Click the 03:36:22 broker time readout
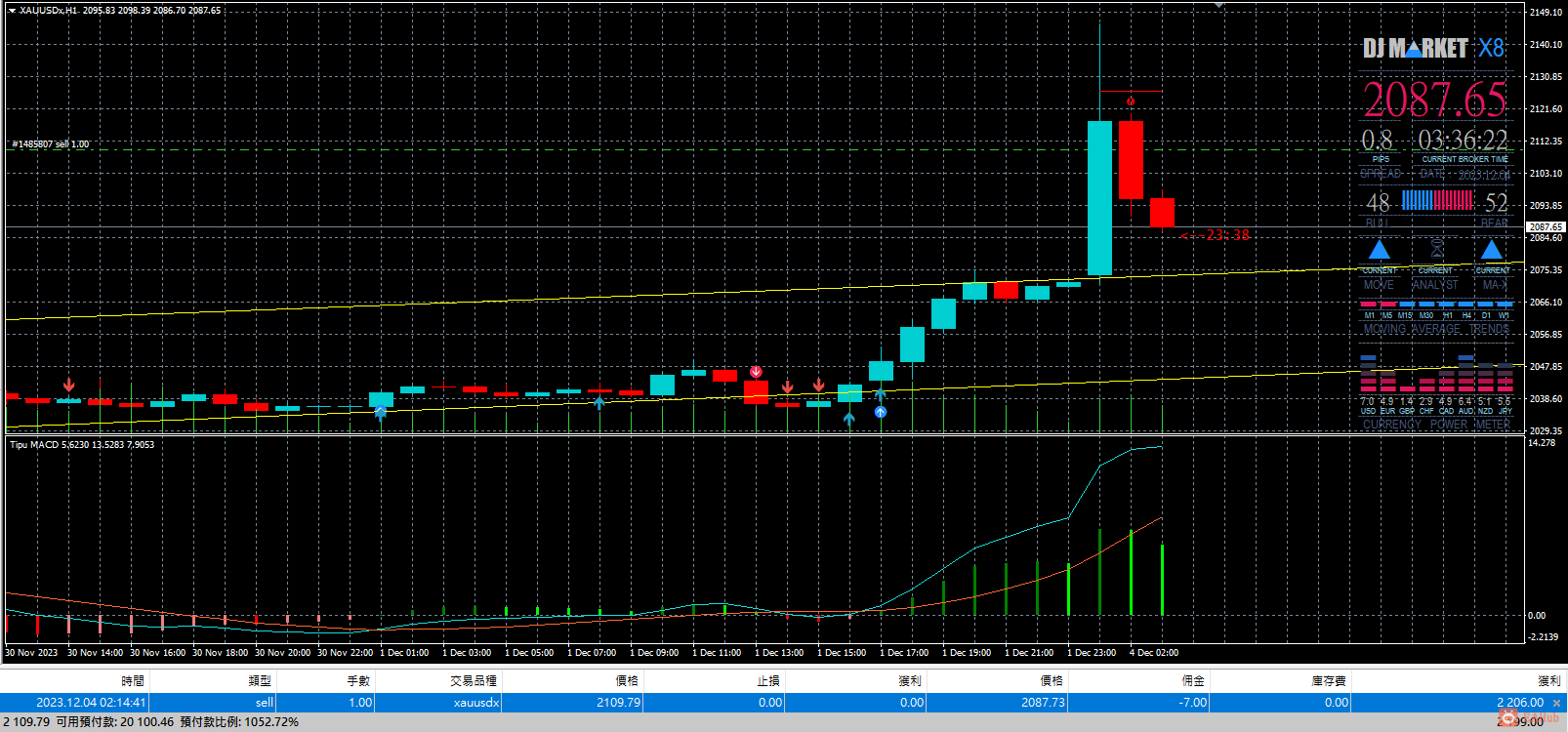1568x732 pixels. (1464, 141)
